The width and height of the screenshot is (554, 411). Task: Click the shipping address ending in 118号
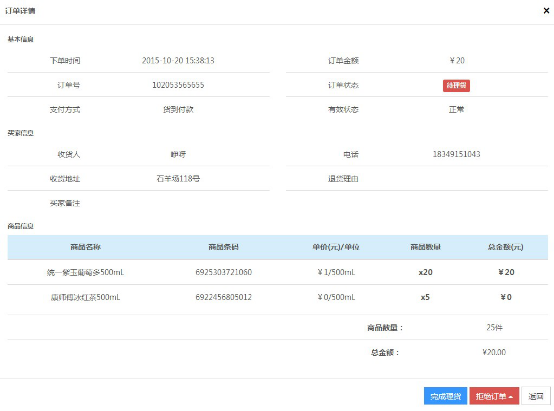[178, 178]
